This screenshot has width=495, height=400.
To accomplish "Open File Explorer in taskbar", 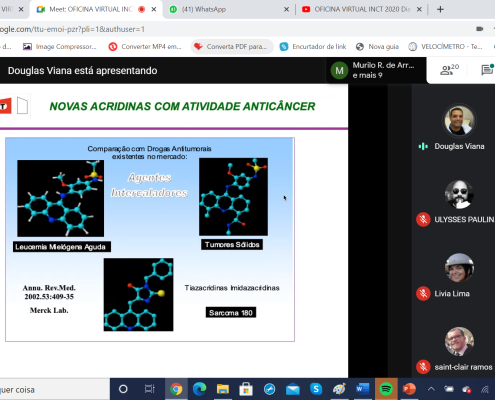I will (223, 389).
